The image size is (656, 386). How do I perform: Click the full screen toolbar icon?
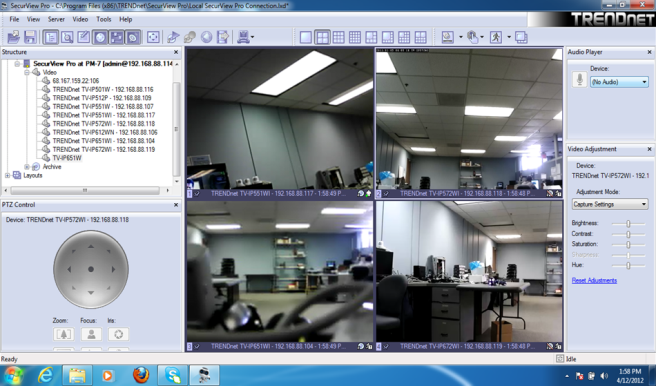tap(153, 37)
